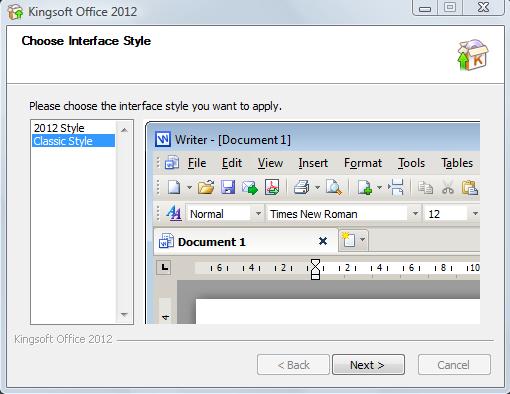Click the Next > button

pyautogui.click(x=368, y=365)
